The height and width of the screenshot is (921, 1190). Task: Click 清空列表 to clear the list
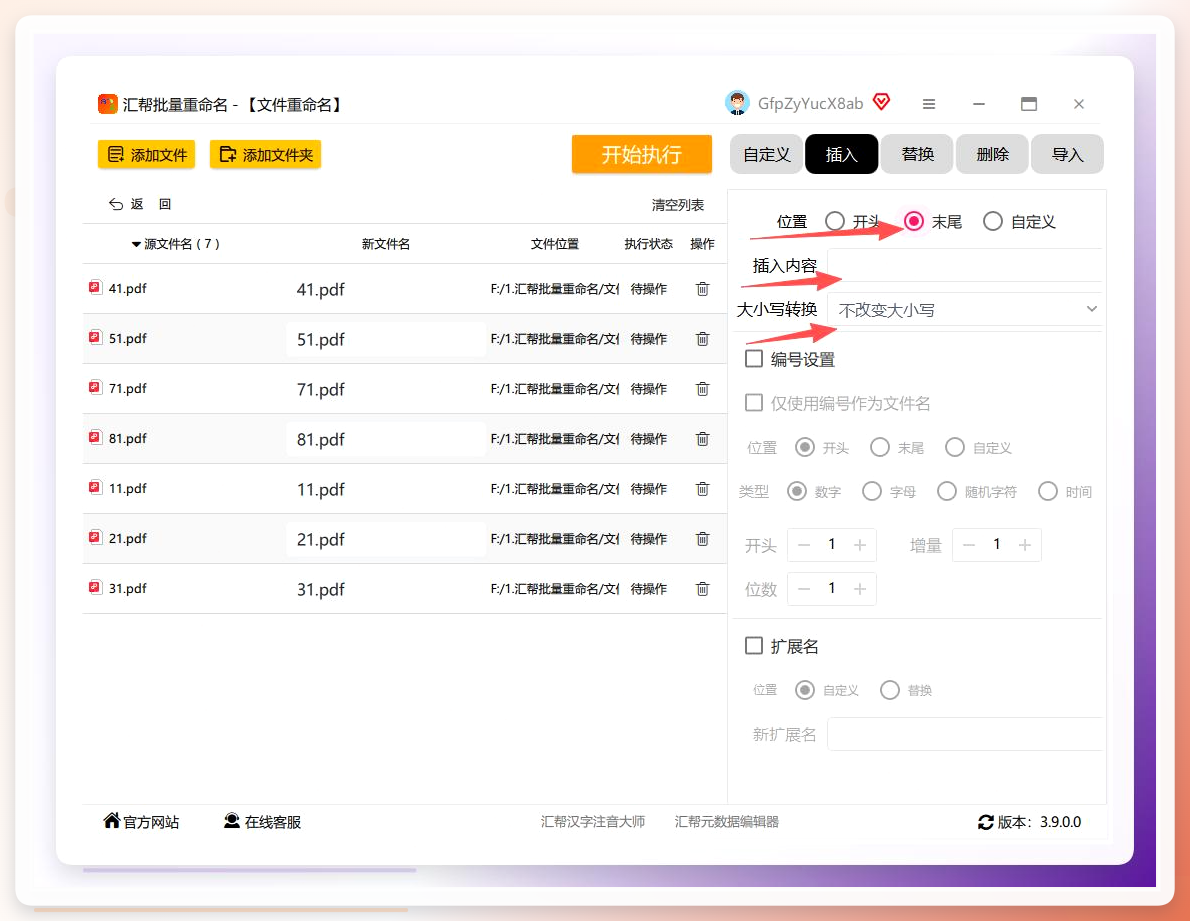click(x=678, y=205)
